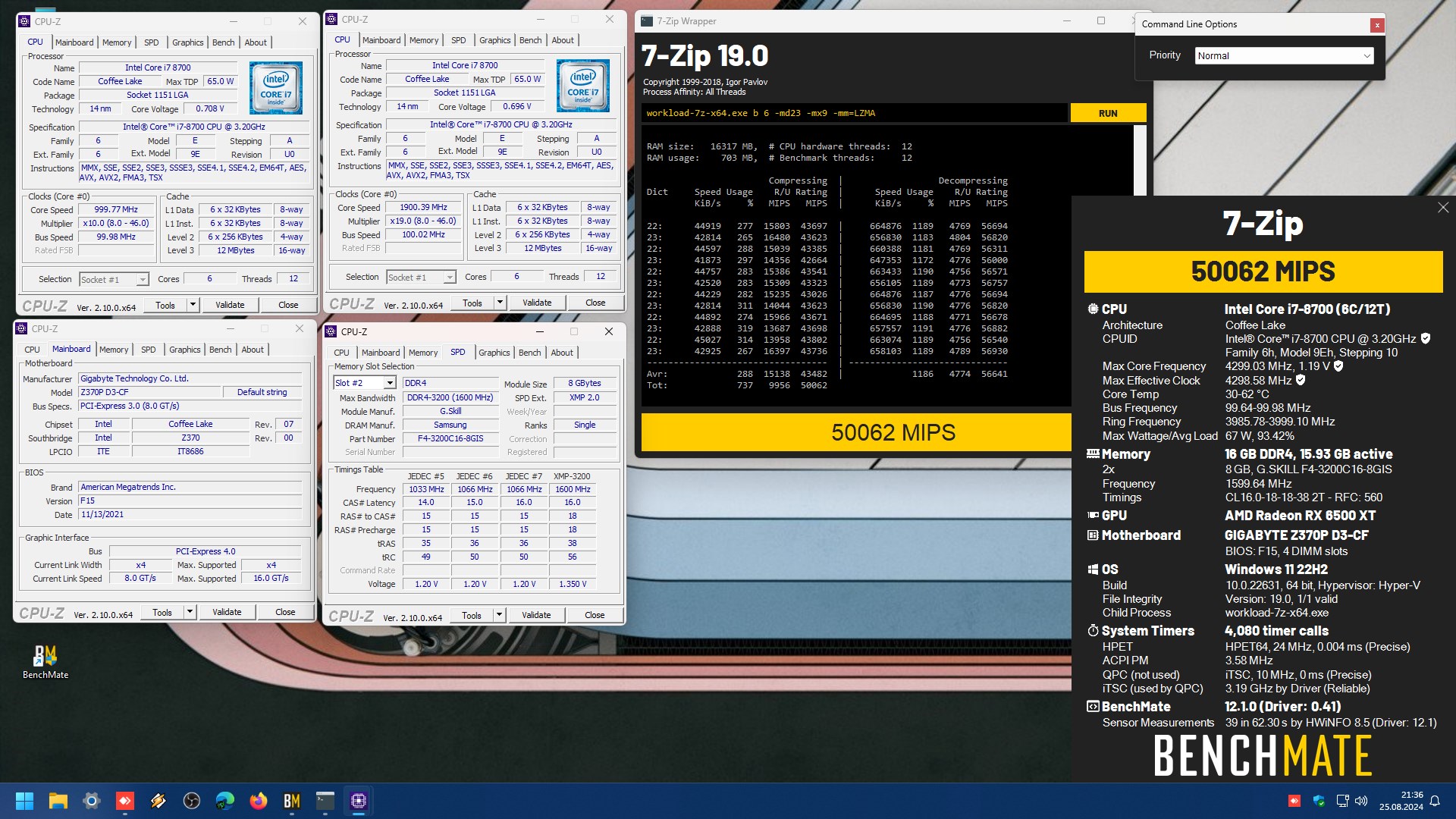
Task: Click the AMD Radeon RX 6500 XT text
Action: click(x=1300, y=516)
